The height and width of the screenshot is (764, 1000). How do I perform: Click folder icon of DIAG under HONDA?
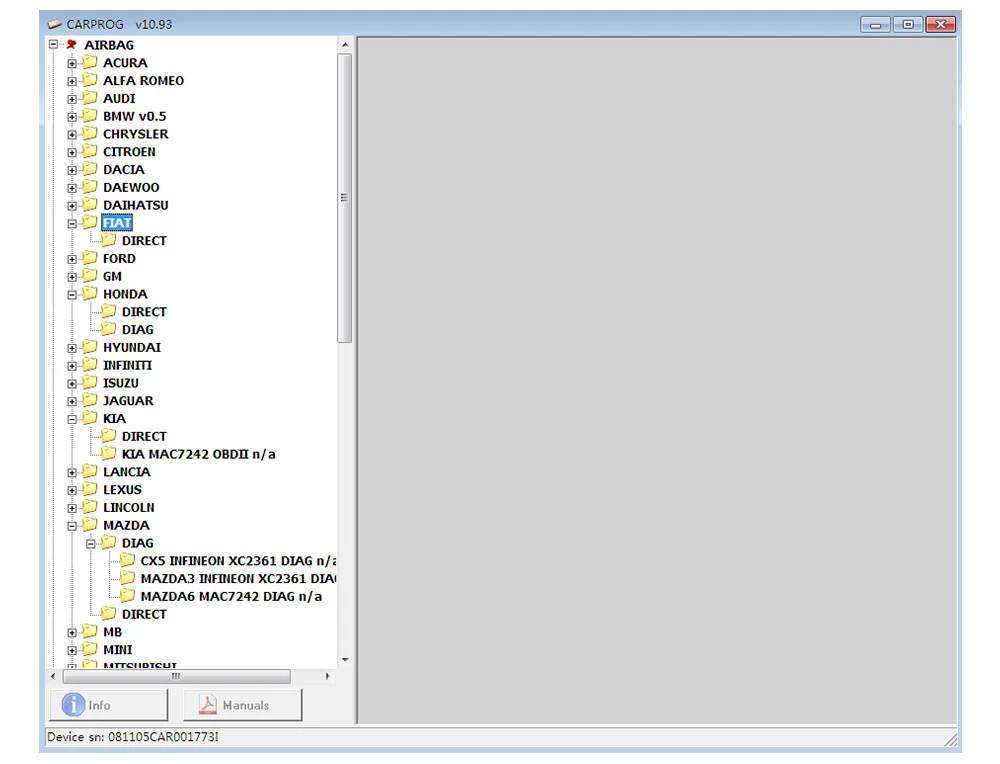tap(108, 328)
